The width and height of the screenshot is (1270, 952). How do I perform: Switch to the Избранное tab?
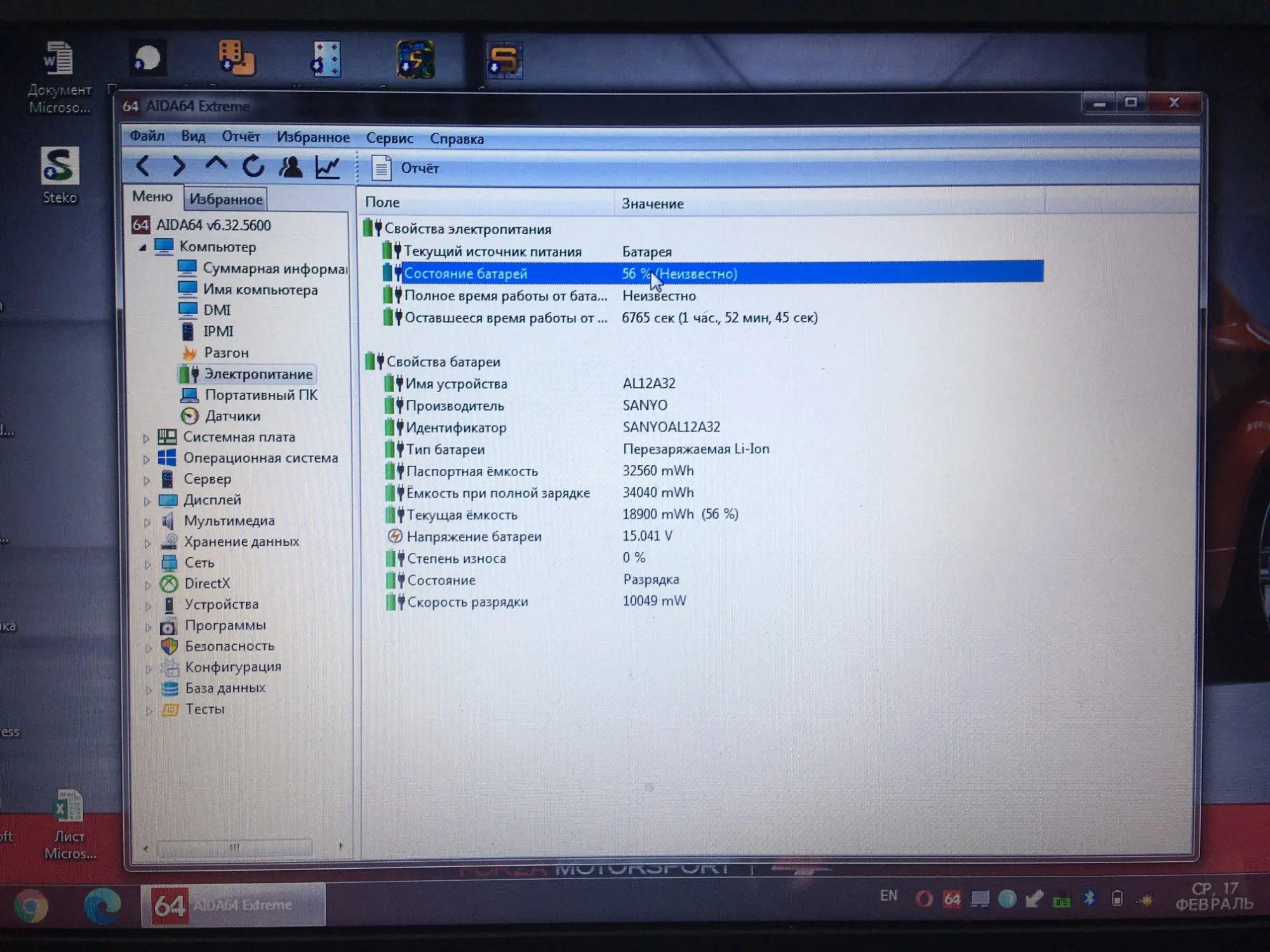(x=225, y=199)
